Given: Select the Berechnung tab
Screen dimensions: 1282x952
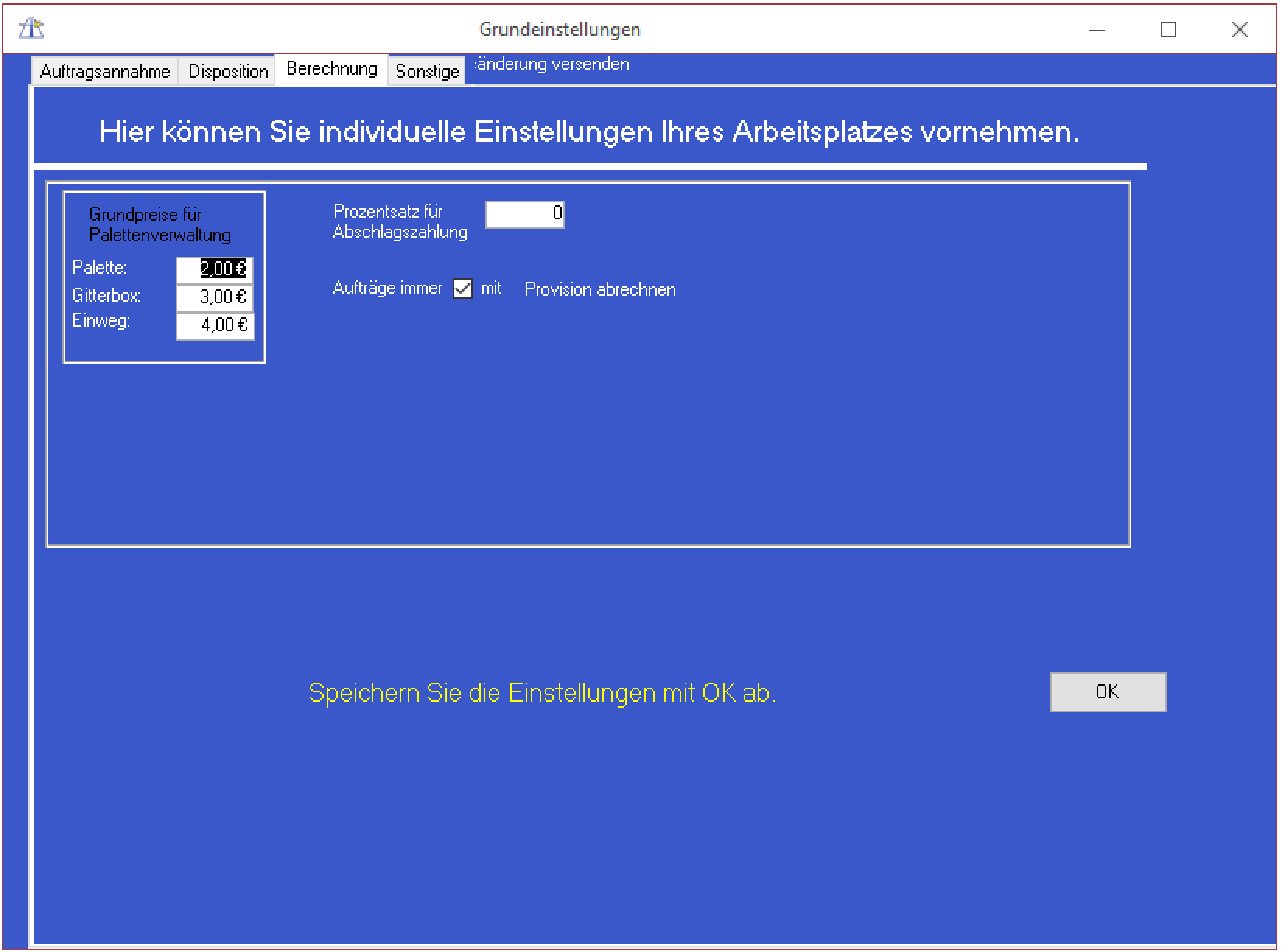Looking at the screenshot, I should pyautogui.click(x=331, y=69).
